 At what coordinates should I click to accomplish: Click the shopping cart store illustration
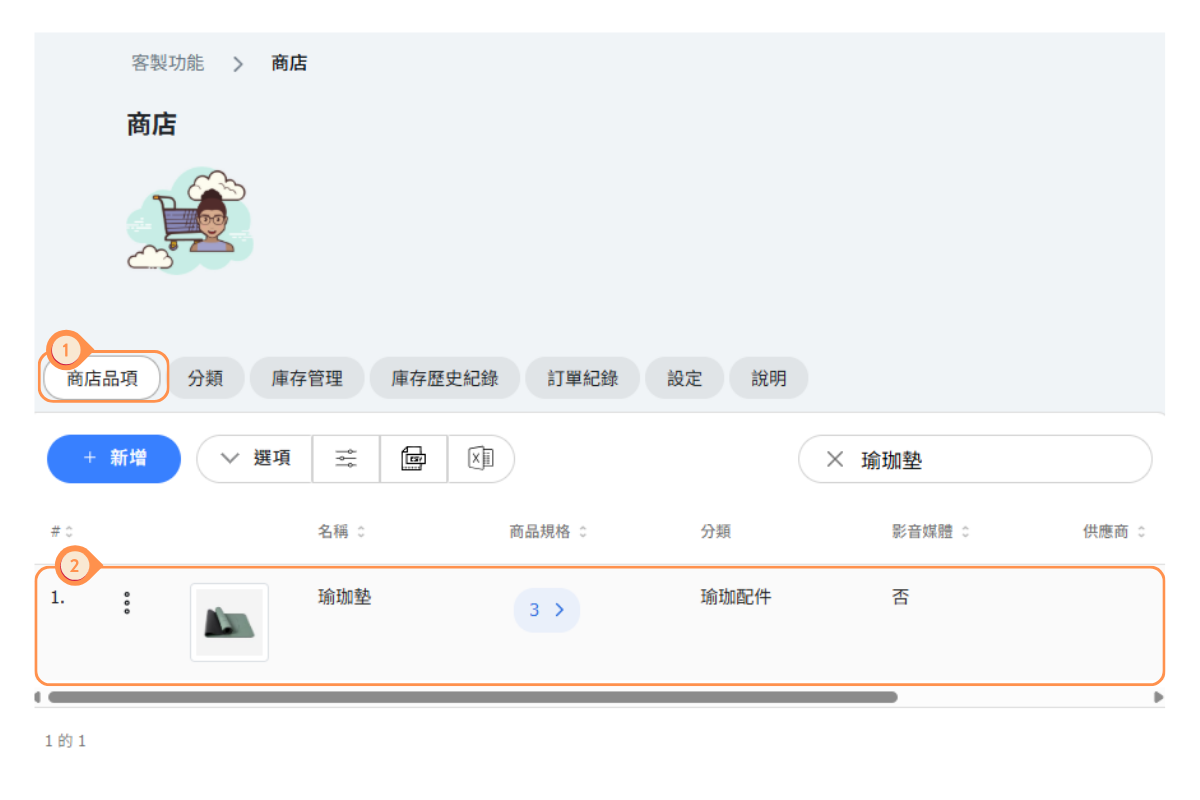pyautogui.click(x=190, y=221)
